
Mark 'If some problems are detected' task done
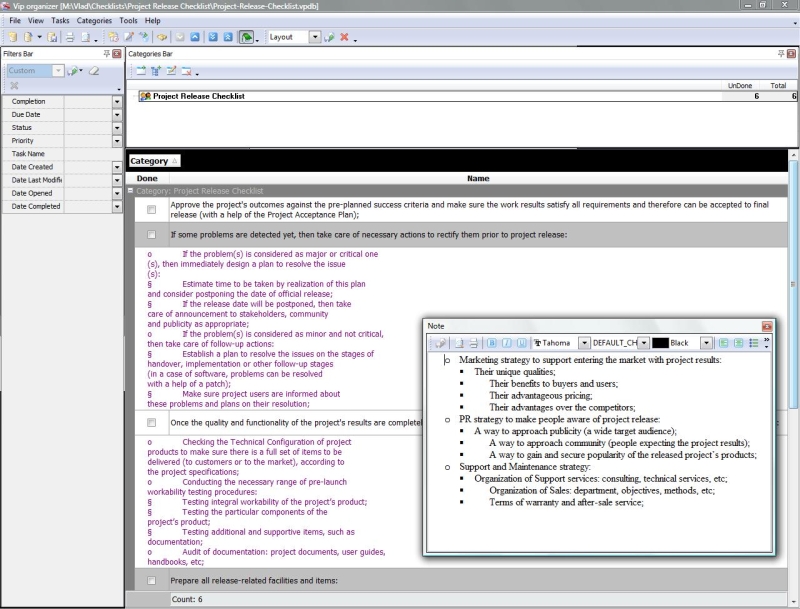click(x=151, y=235)
